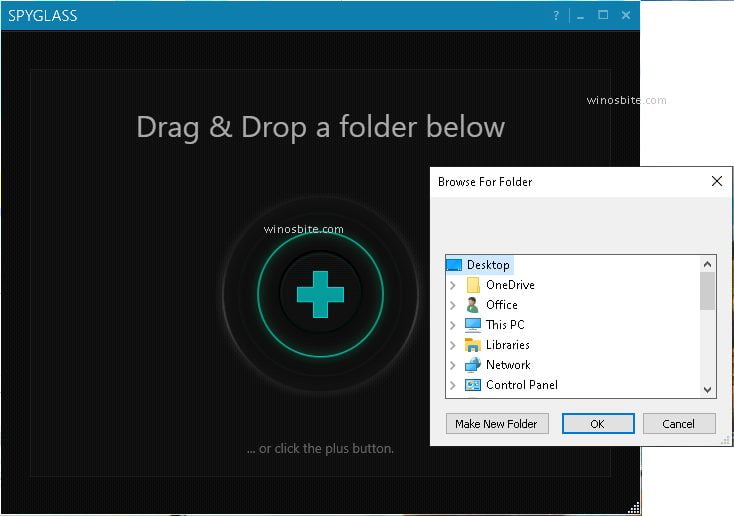The width and height of the screenshot is (734, 516).
Task: Open the Spyglass help question mark
Action: tap(556, 15)
